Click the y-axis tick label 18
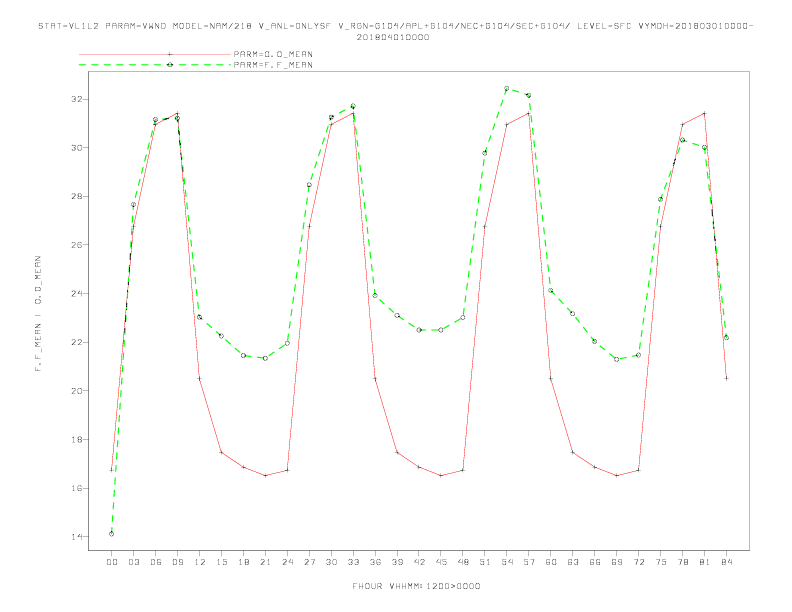The image size is (792, 612). click(x=77, y=439)
